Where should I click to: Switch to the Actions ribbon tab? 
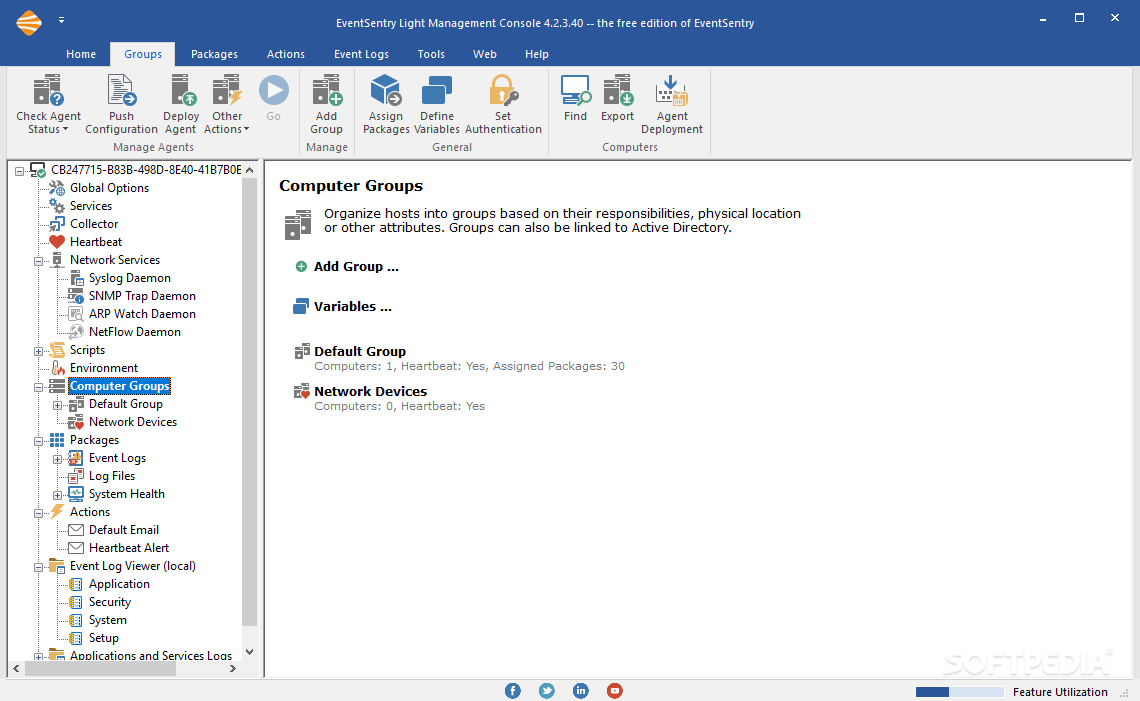point(286,54)
